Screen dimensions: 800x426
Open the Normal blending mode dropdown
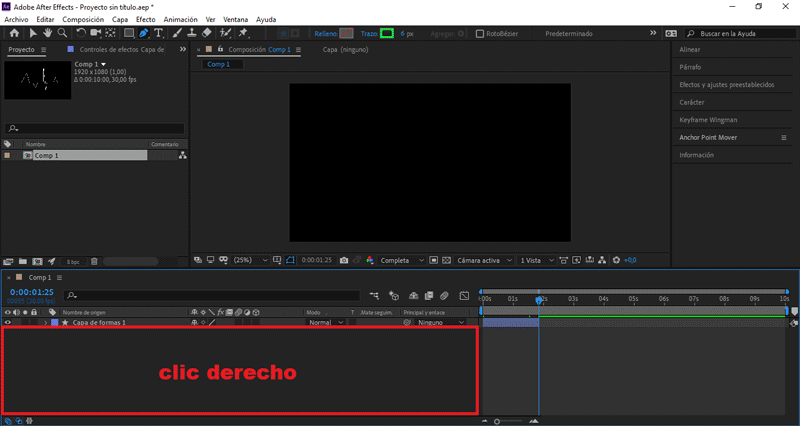[x=326, y=322]
